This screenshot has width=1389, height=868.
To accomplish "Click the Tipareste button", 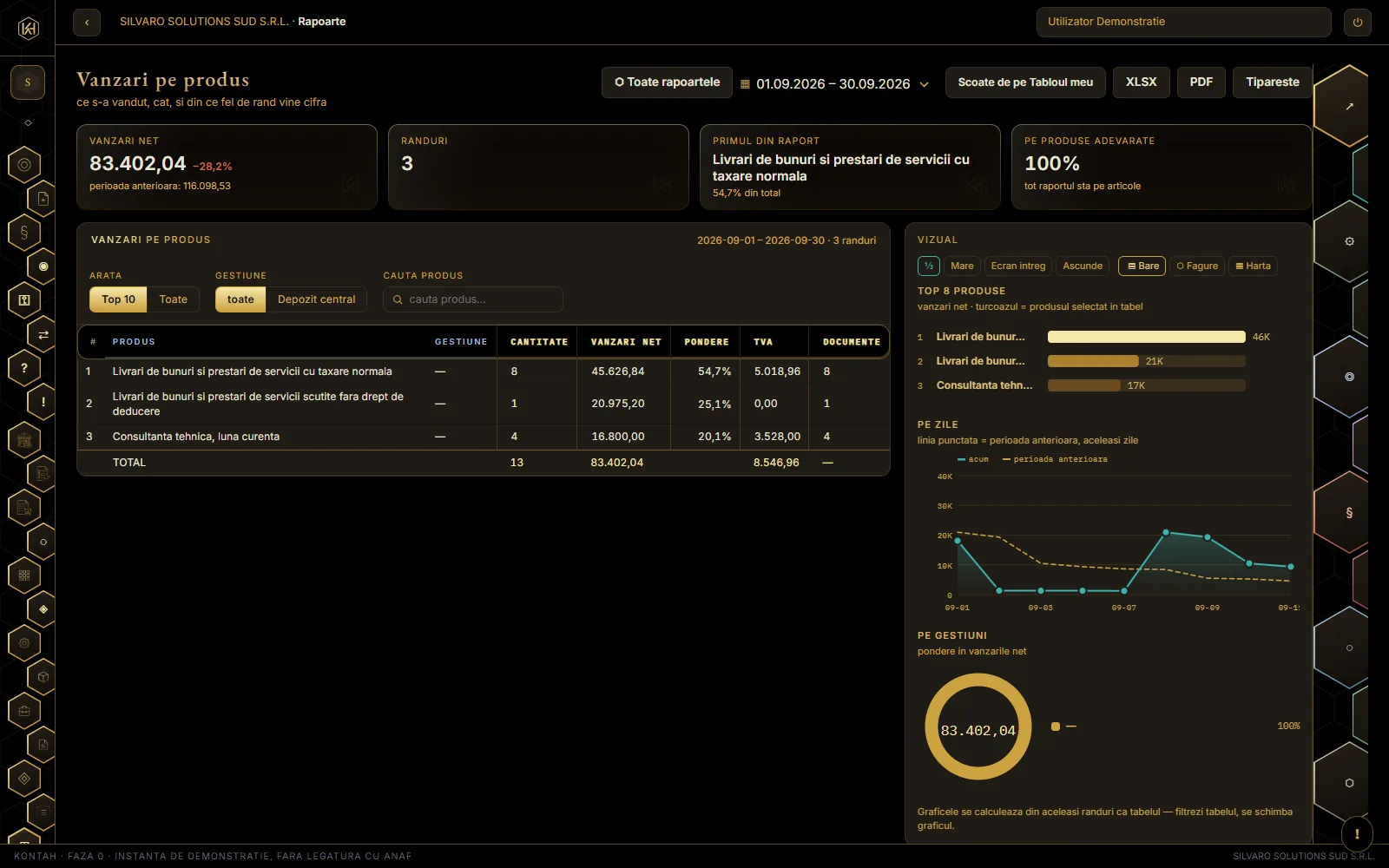I will [x=1272, y=82].
